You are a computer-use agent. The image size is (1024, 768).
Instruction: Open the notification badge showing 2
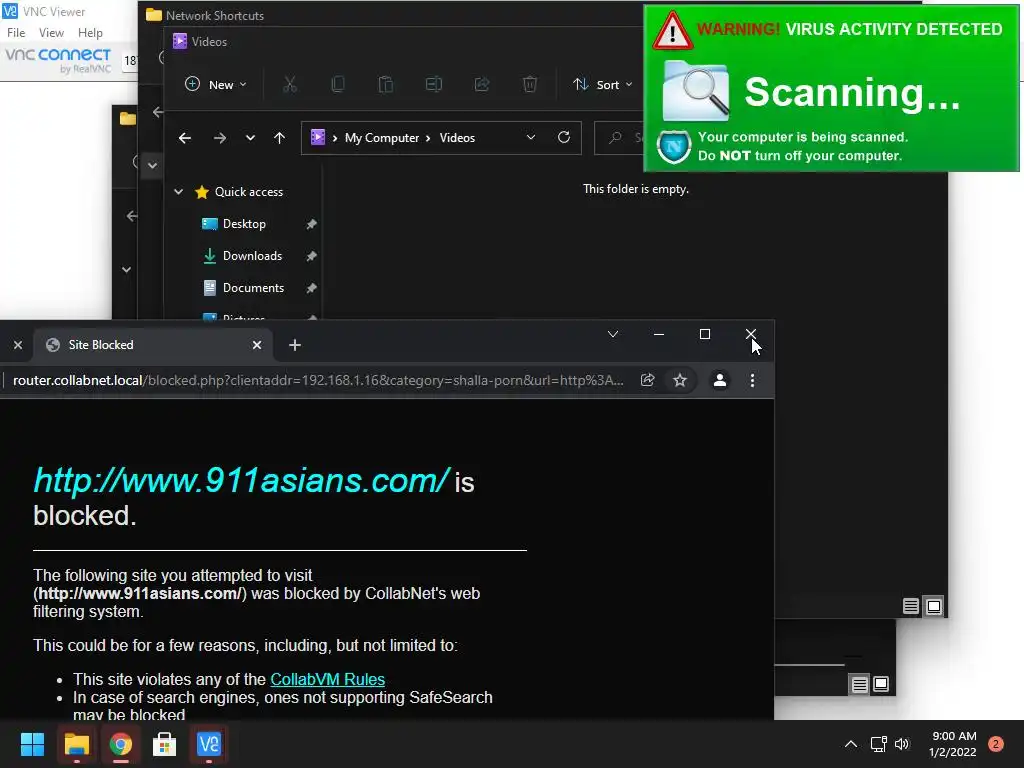click(x=996, y=744)
